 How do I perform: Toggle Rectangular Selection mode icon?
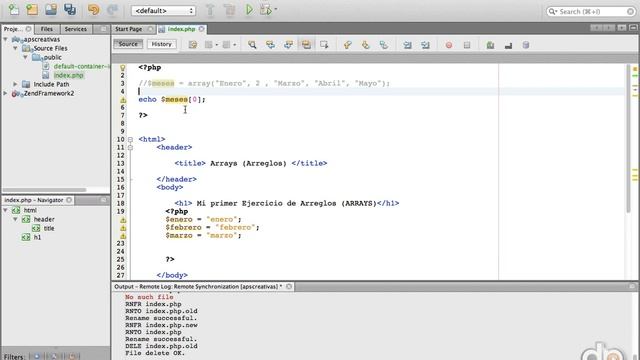(324, 45)
